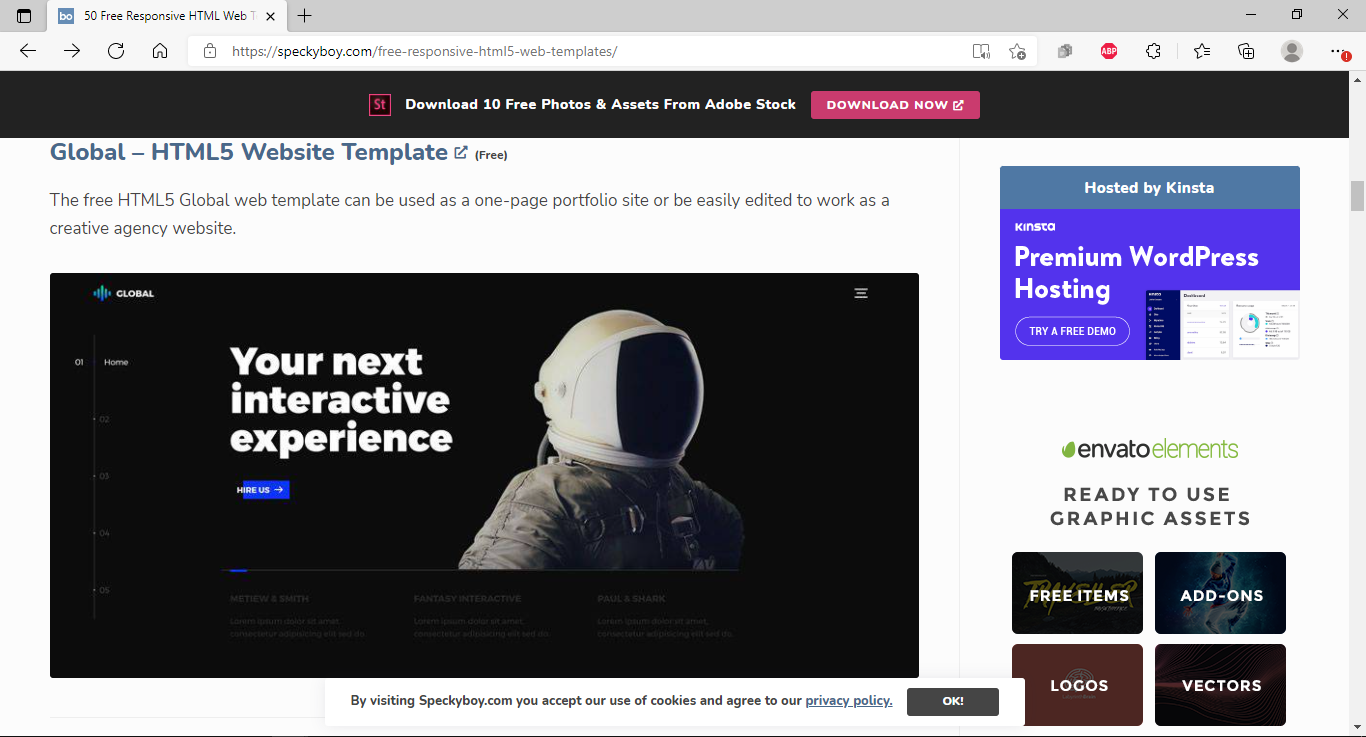Open the Favorites list icon
Screen dimensions: 1366x737
pyautogui.click(x=1202, y=51)
